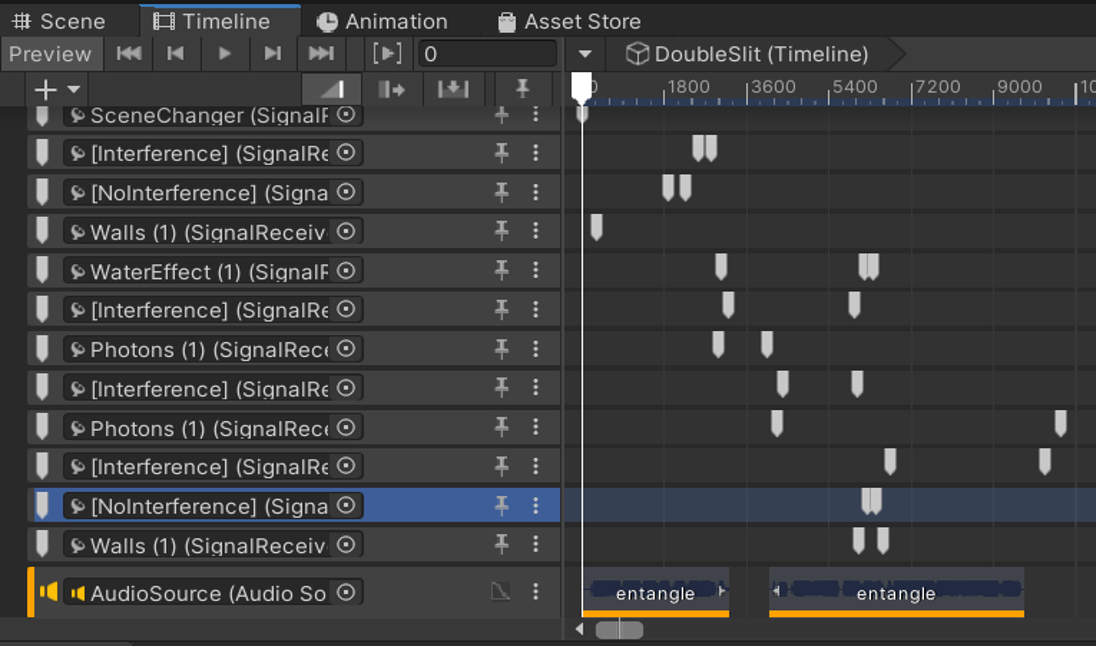
Task: Select the Mix edit mode icon
Action: [331, 89]
